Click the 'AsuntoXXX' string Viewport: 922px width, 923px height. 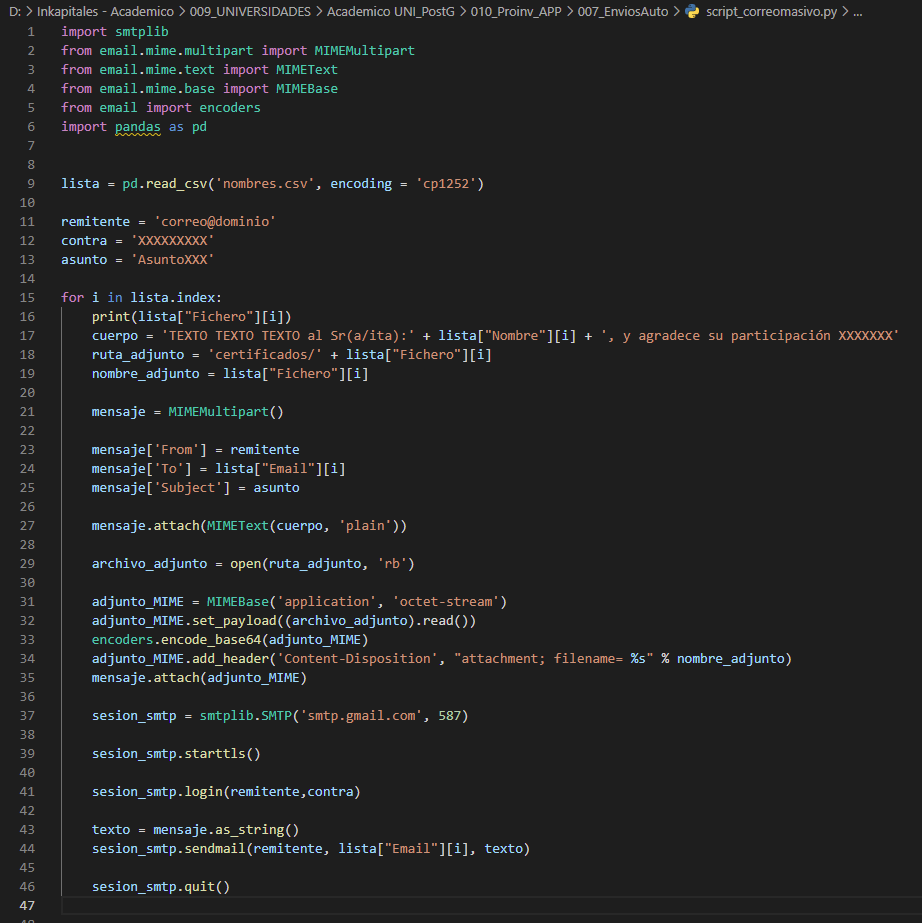pos(173,260)
